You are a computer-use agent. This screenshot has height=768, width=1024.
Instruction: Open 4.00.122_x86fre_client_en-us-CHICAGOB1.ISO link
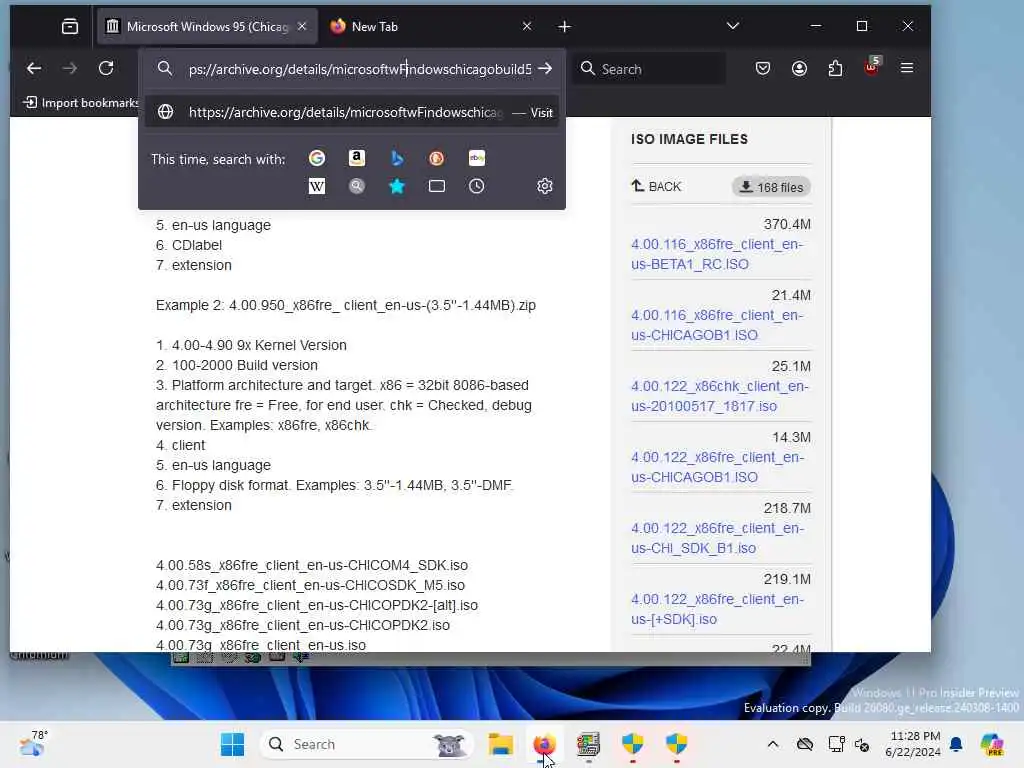tap(717, 467)
